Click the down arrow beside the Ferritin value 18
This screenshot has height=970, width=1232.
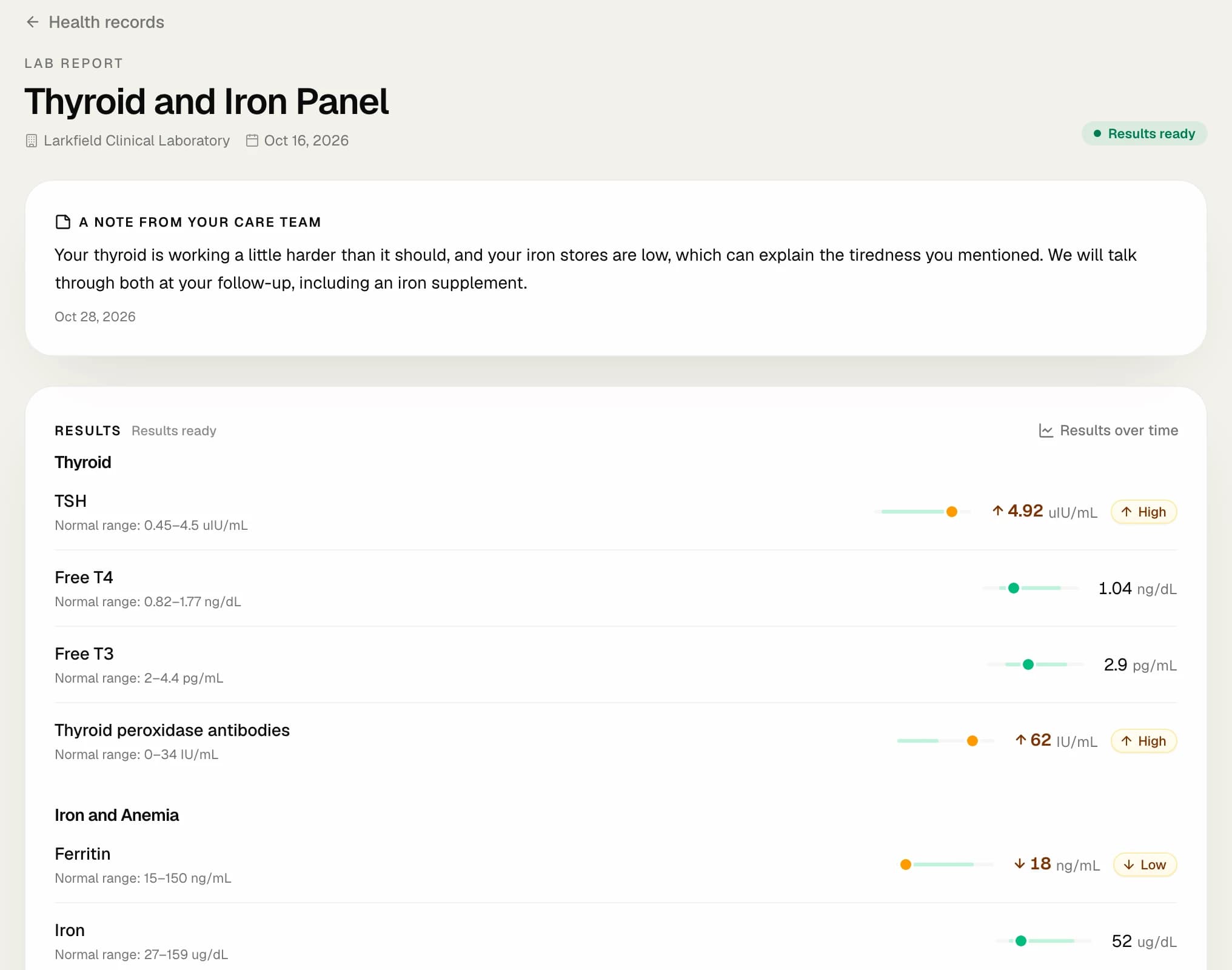[1020, 864]
